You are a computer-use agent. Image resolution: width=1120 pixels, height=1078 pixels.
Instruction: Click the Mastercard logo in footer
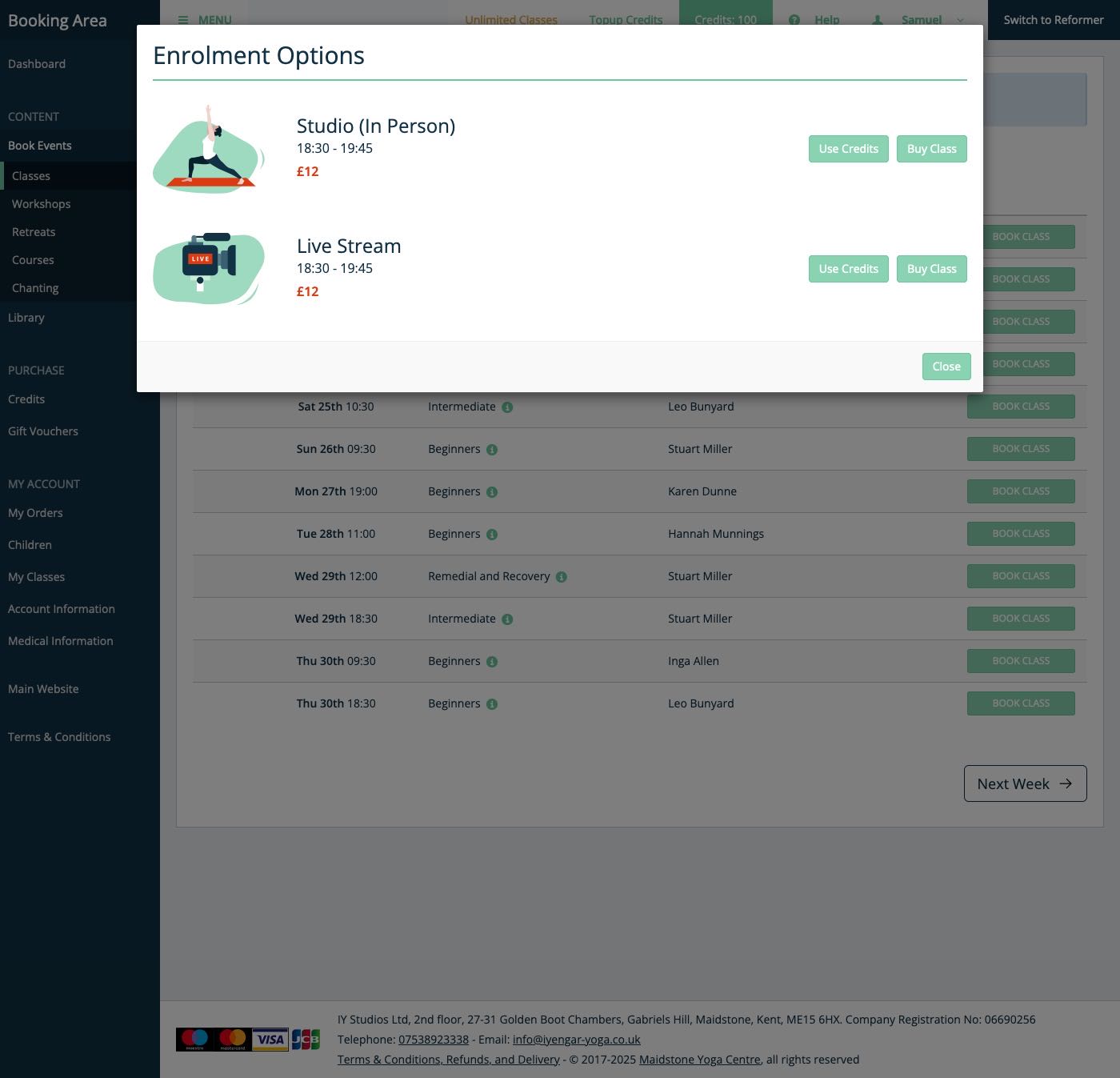233,1040
